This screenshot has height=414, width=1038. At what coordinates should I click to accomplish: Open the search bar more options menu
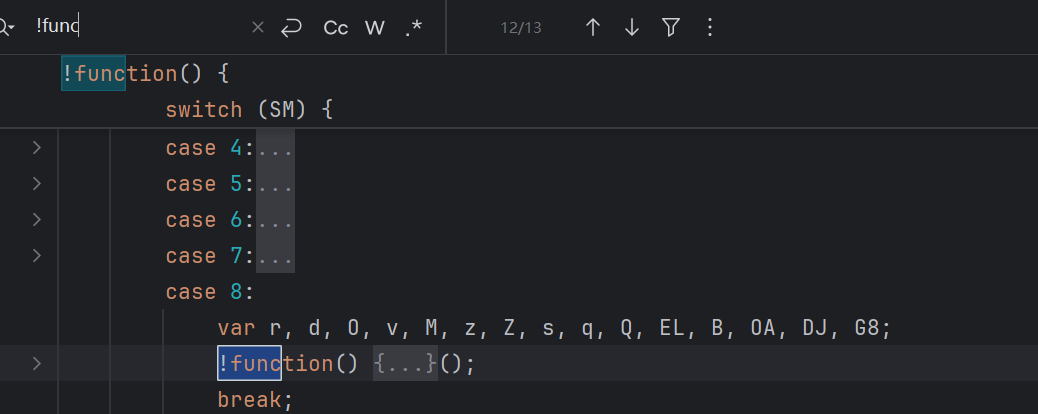[710, 27]
